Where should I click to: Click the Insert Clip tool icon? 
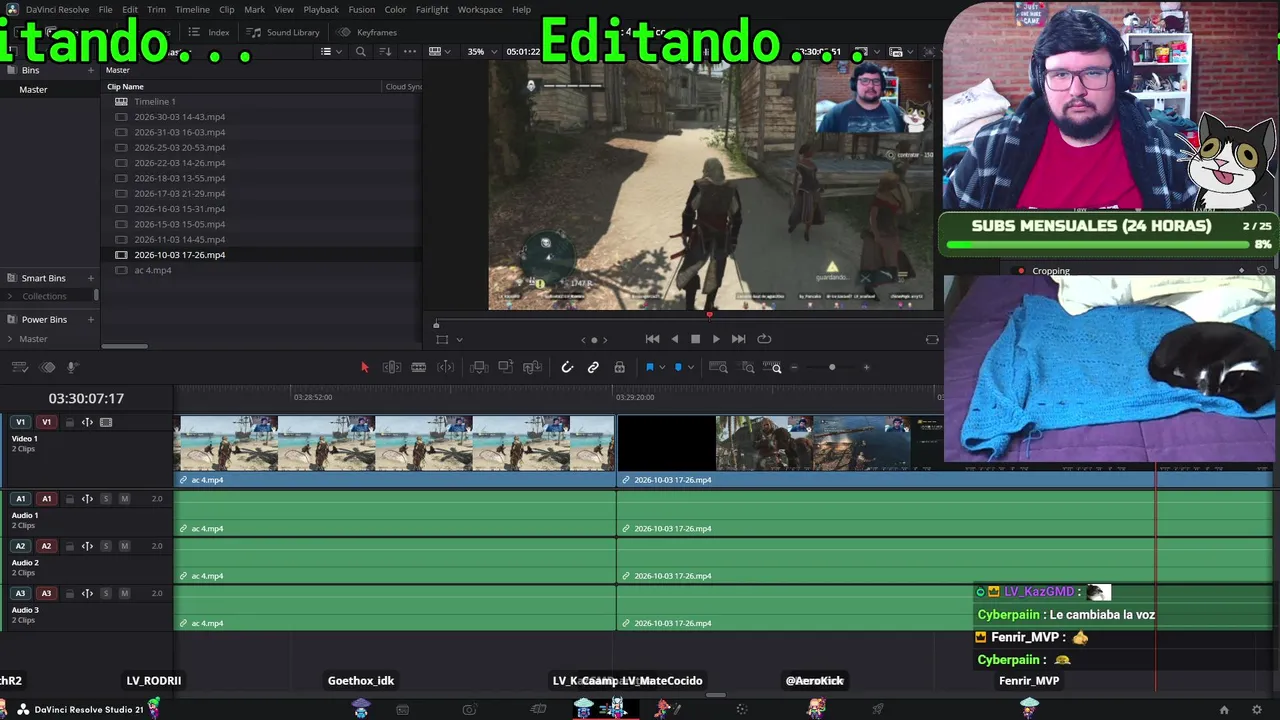click(x=479, y=367)
